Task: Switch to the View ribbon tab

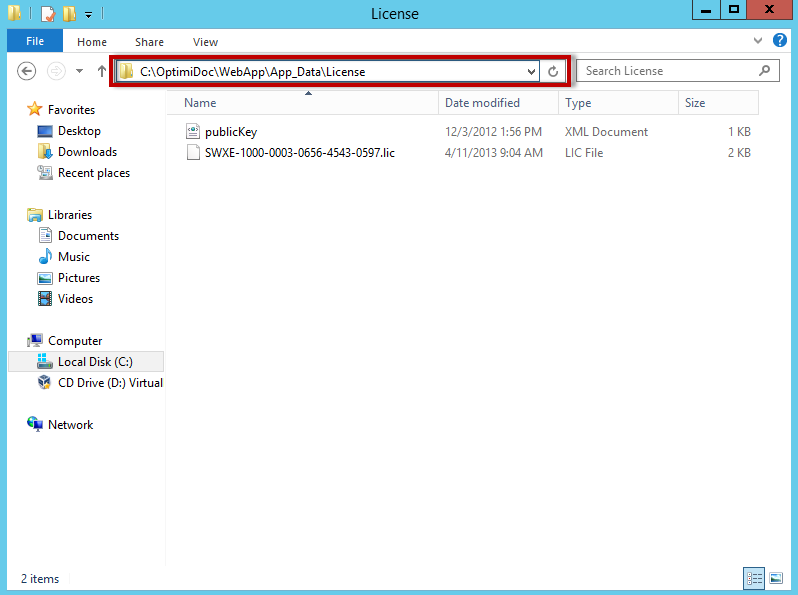Action: [205, 42]
